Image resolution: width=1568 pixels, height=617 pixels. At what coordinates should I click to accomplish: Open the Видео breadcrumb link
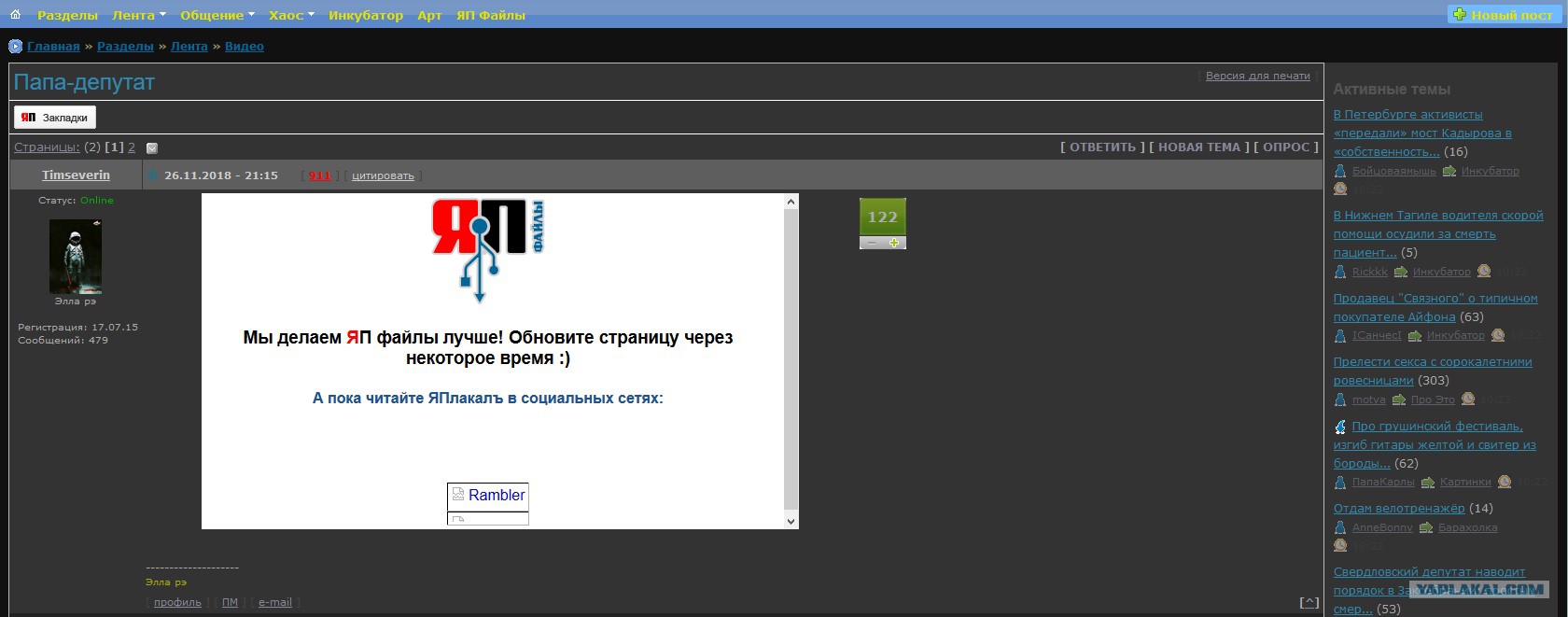click(245, 46)
